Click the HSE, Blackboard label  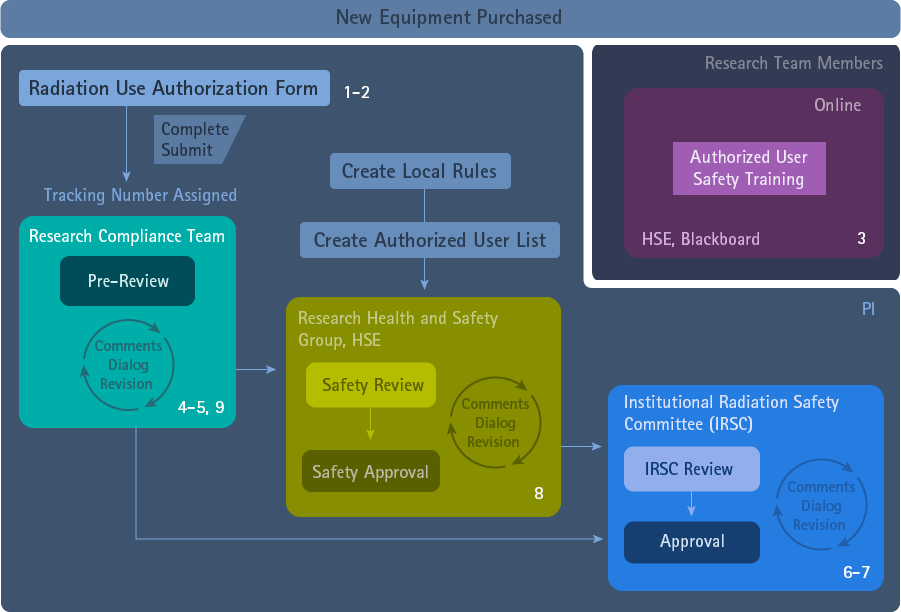700,239
